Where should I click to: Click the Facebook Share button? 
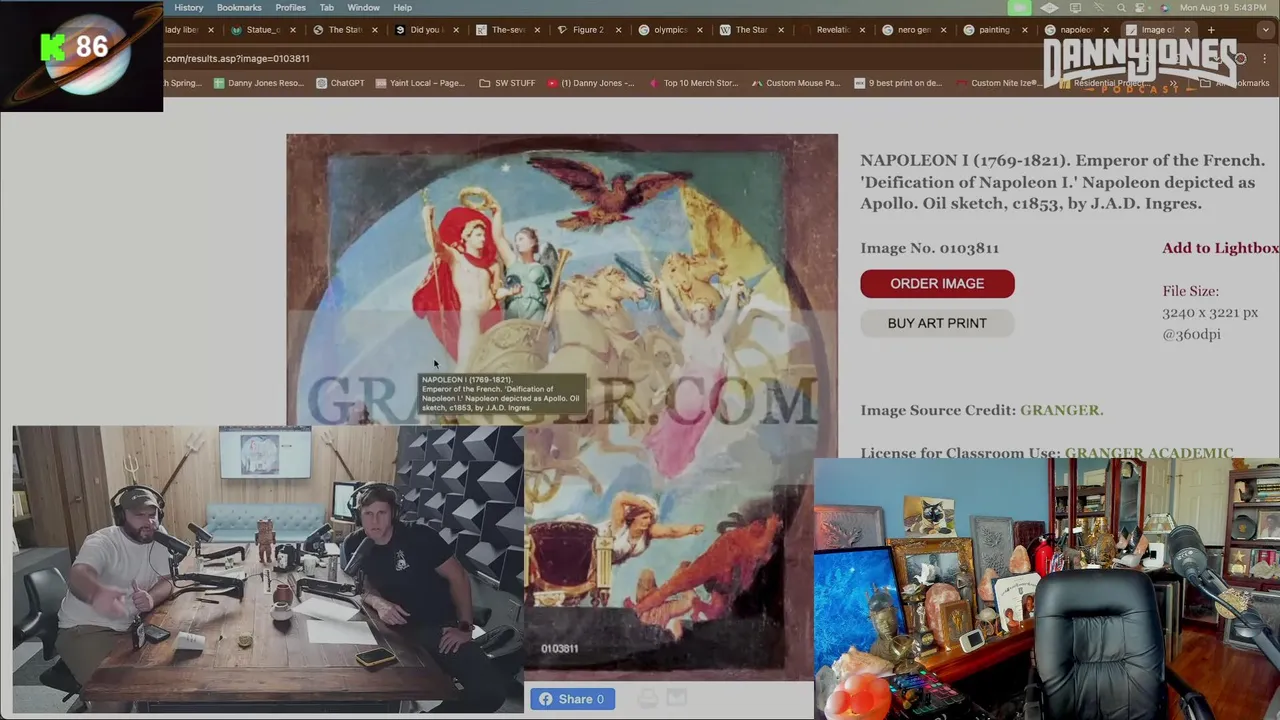pyautogui.click(x=572, y=699)
